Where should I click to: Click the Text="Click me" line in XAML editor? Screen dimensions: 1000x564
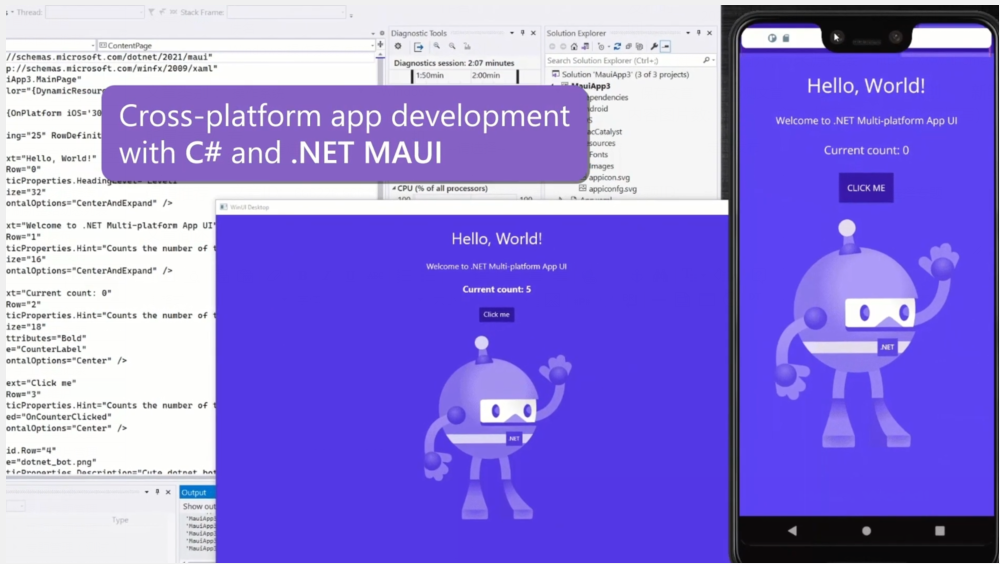pyautogui.click(x=41, y=383)
